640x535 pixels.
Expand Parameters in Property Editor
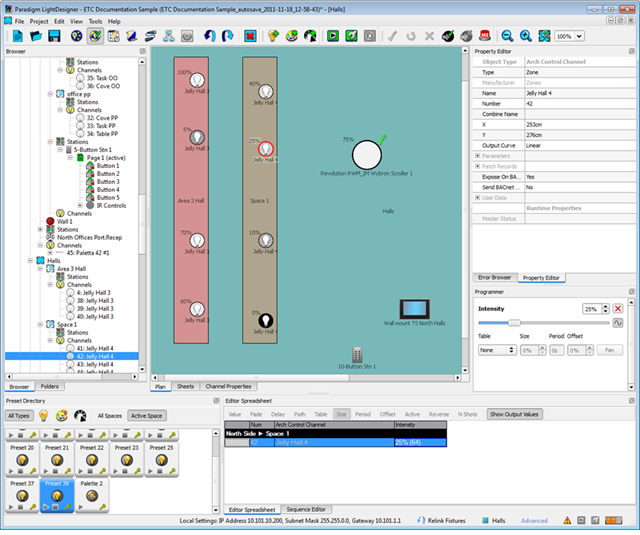click(x=478, y=156)
